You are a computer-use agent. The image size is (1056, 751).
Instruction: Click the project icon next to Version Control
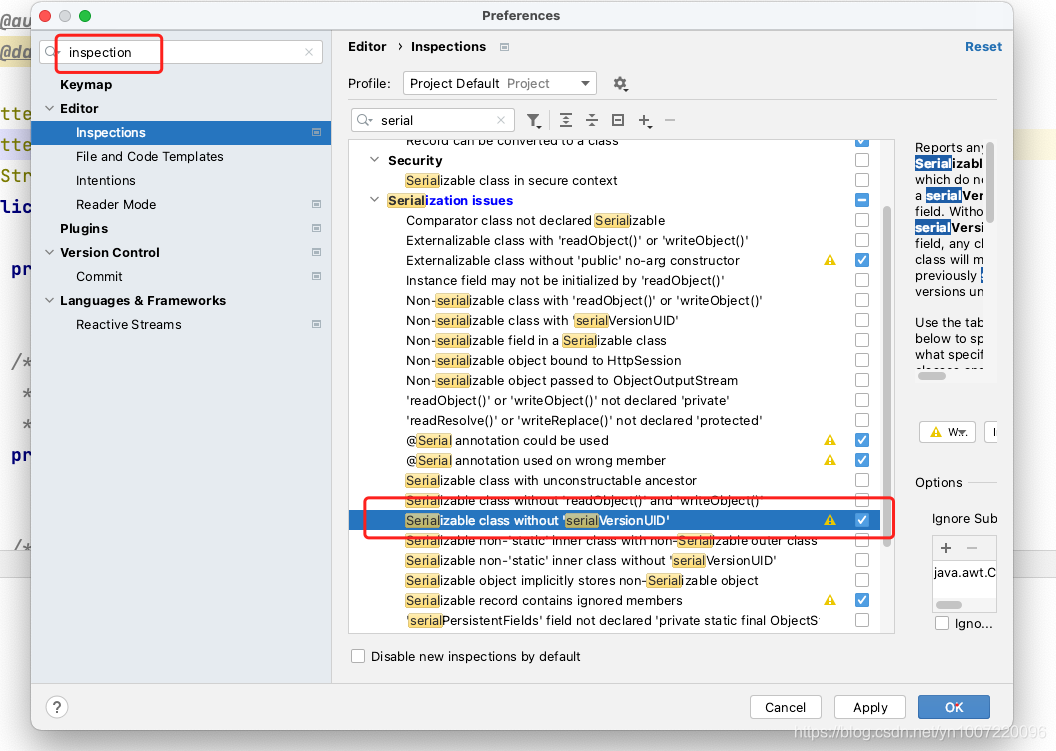(317, 252)
